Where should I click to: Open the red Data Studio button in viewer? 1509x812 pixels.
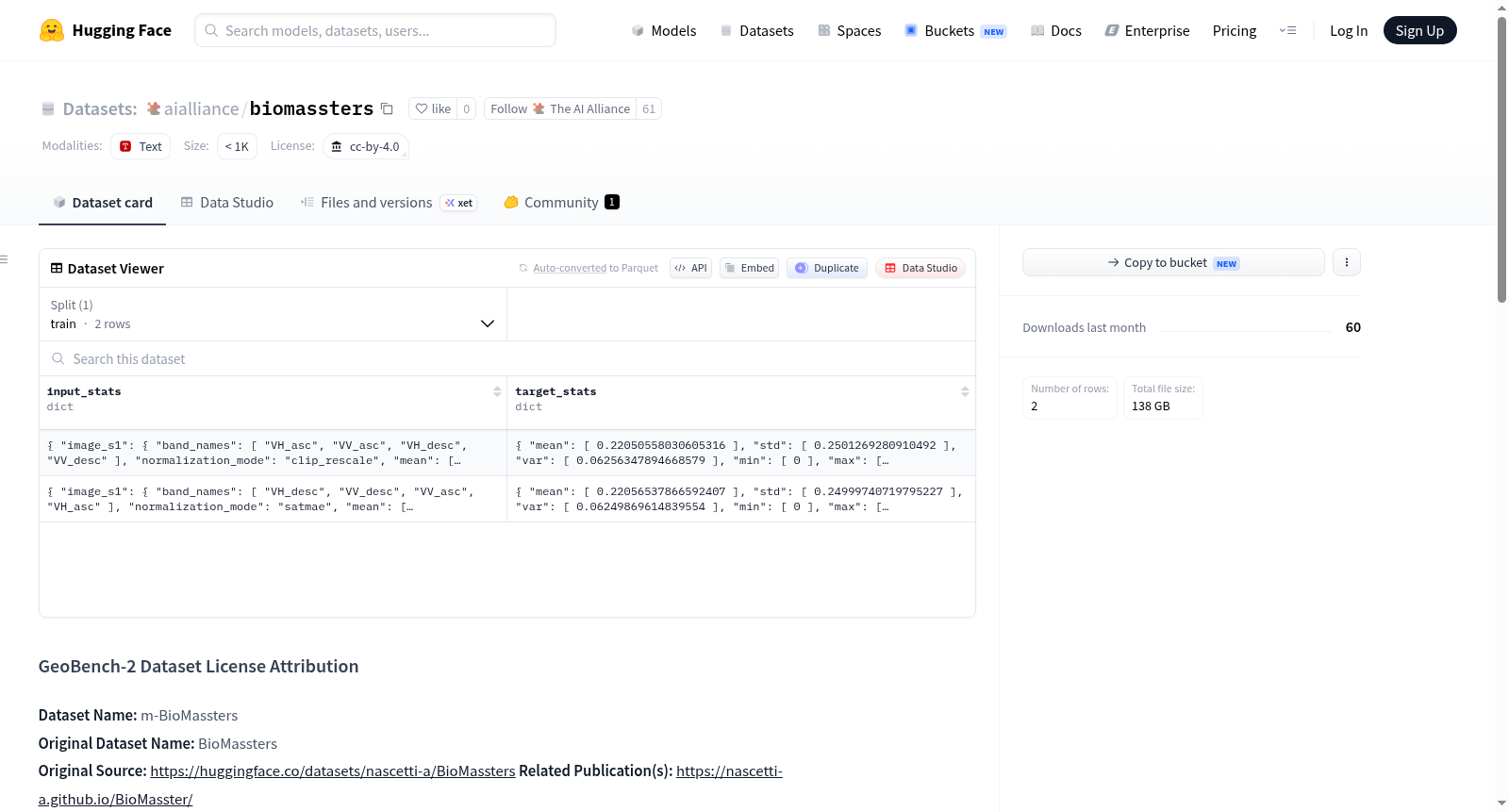[920, 268]
